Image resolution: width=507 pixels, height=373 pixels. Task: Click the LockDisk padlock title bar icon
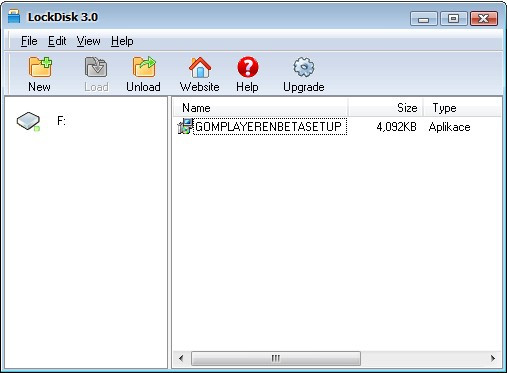[x=14, y=17]
